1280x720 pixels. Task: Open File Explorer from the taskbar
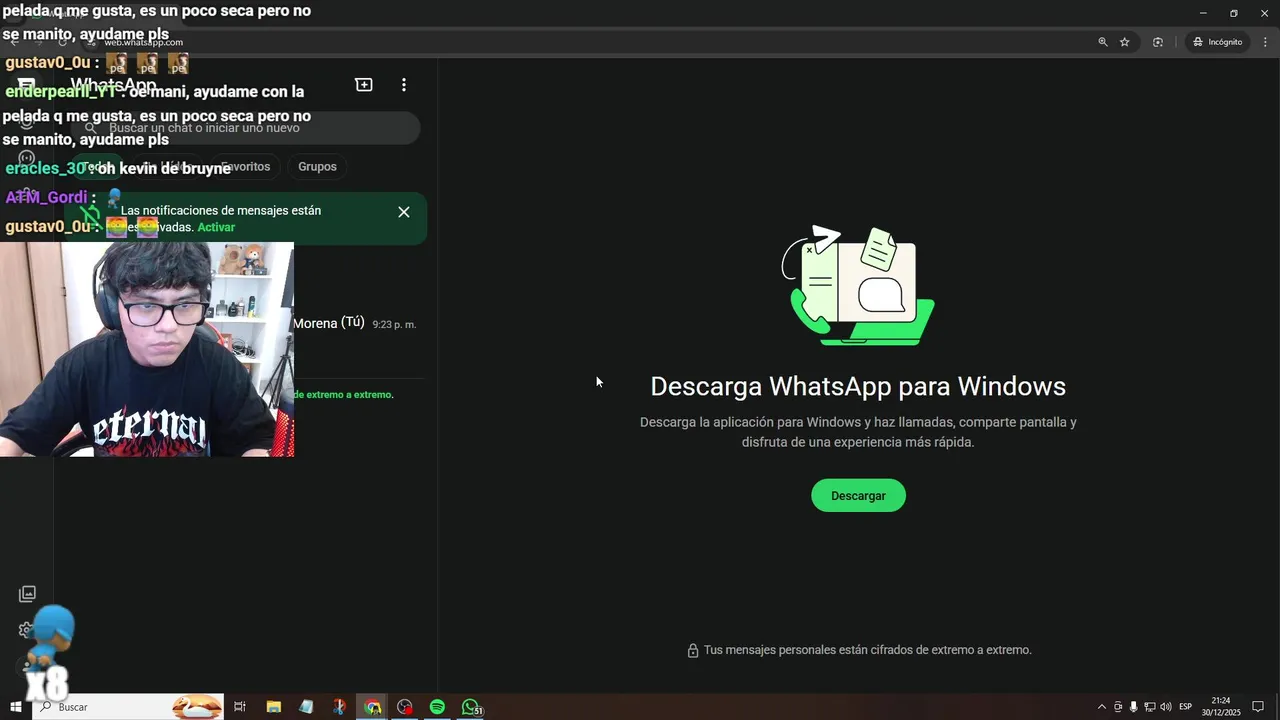tap(274, 707)
